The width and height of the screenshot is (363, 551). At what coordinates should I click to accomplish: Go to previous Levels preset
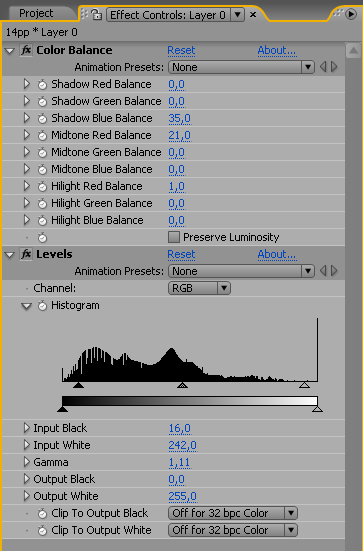[323, 271]
